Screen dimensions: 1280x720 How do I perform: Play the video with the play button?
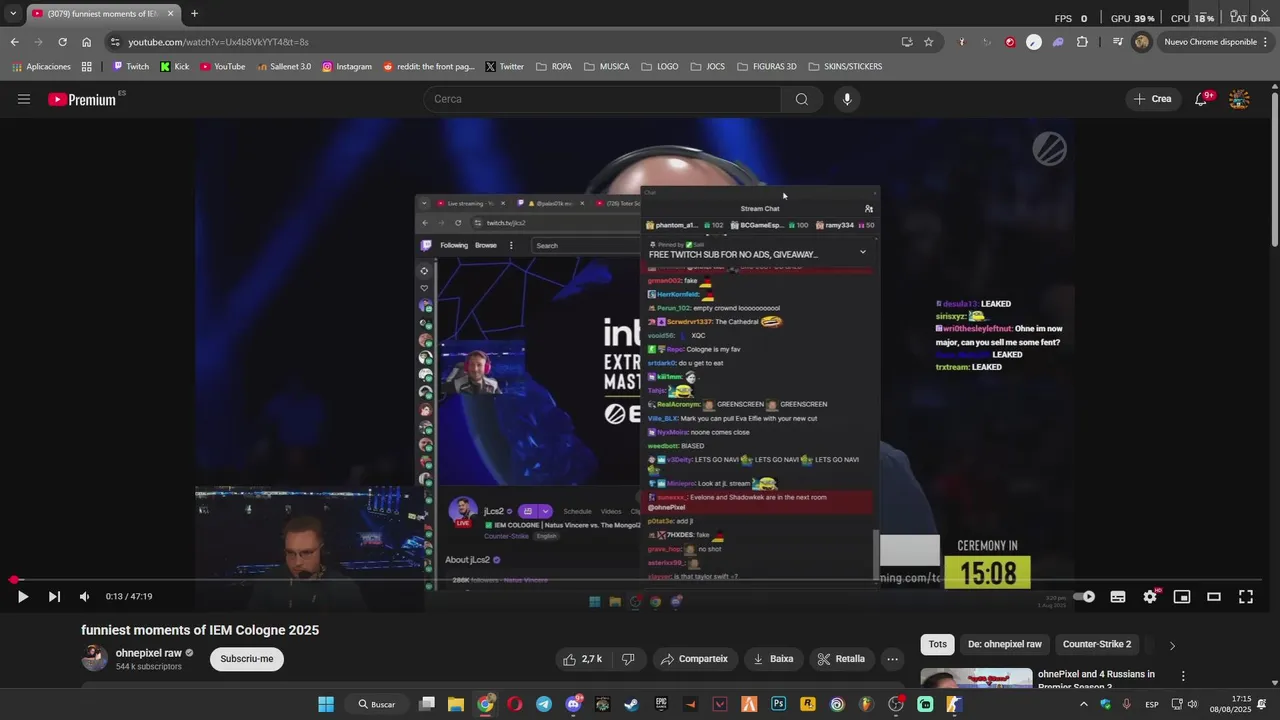pyautogui.click(x=22, y=597)
